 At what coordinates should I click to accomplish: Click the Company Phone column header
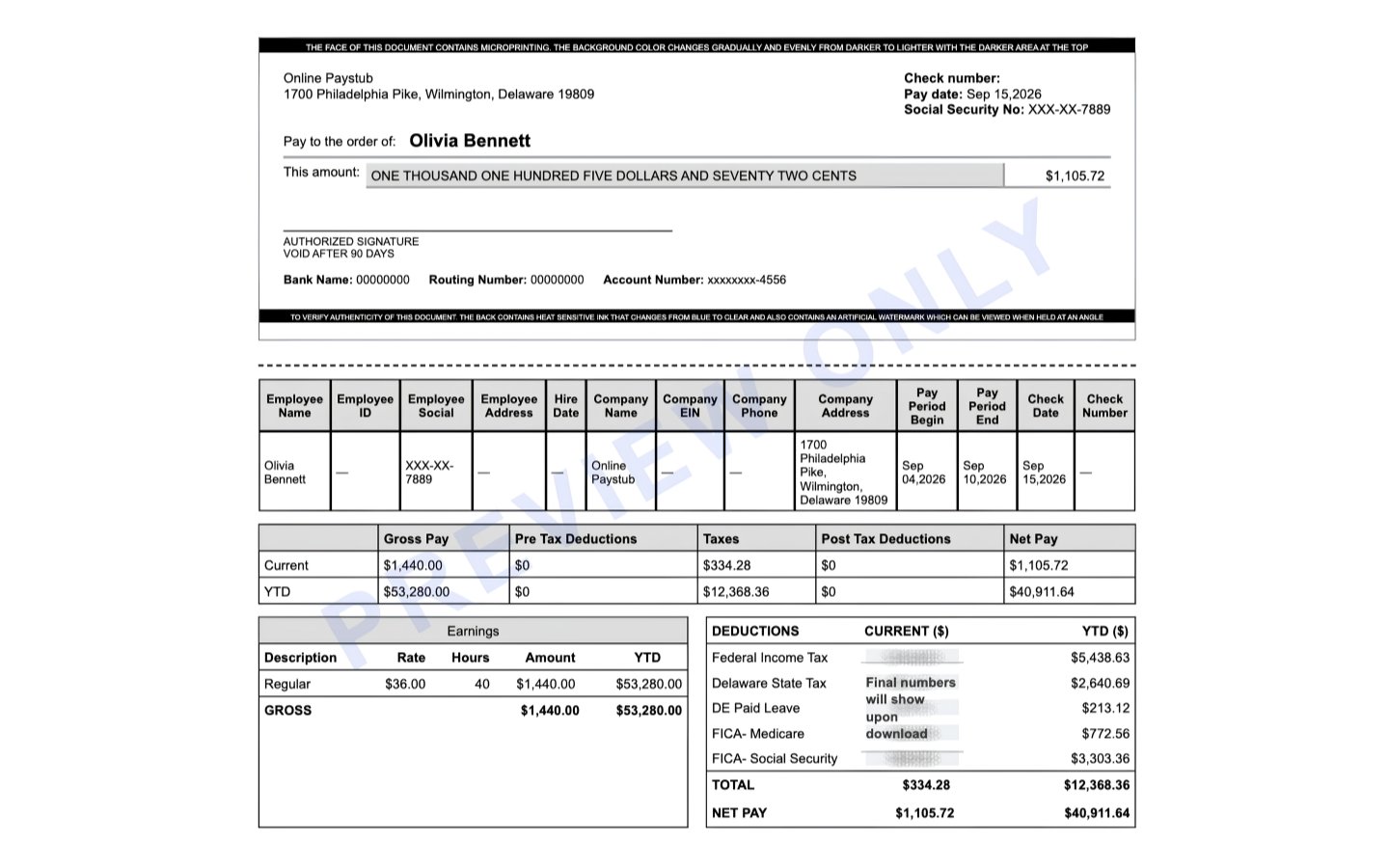pos(759,405)
